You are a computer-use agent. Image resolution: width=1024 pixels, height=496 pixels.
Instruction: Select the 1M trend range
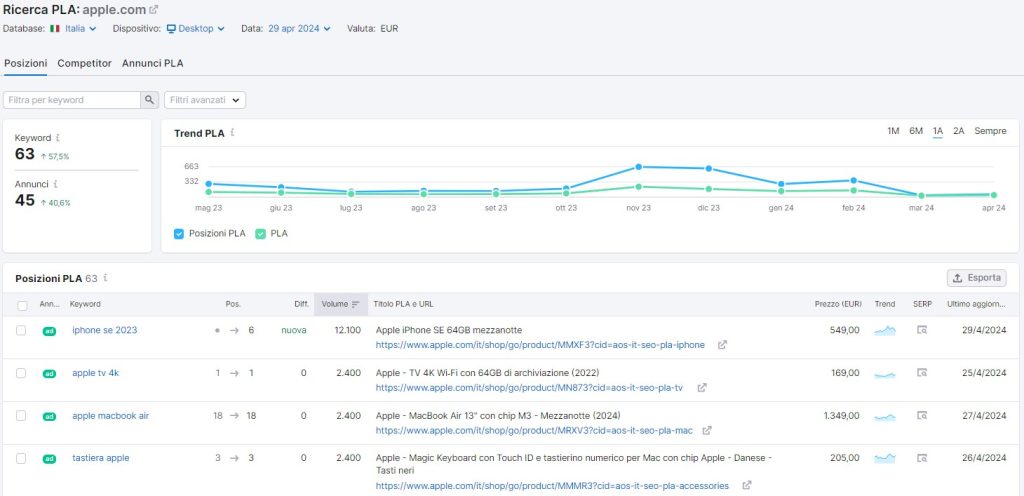pos(893,131)
